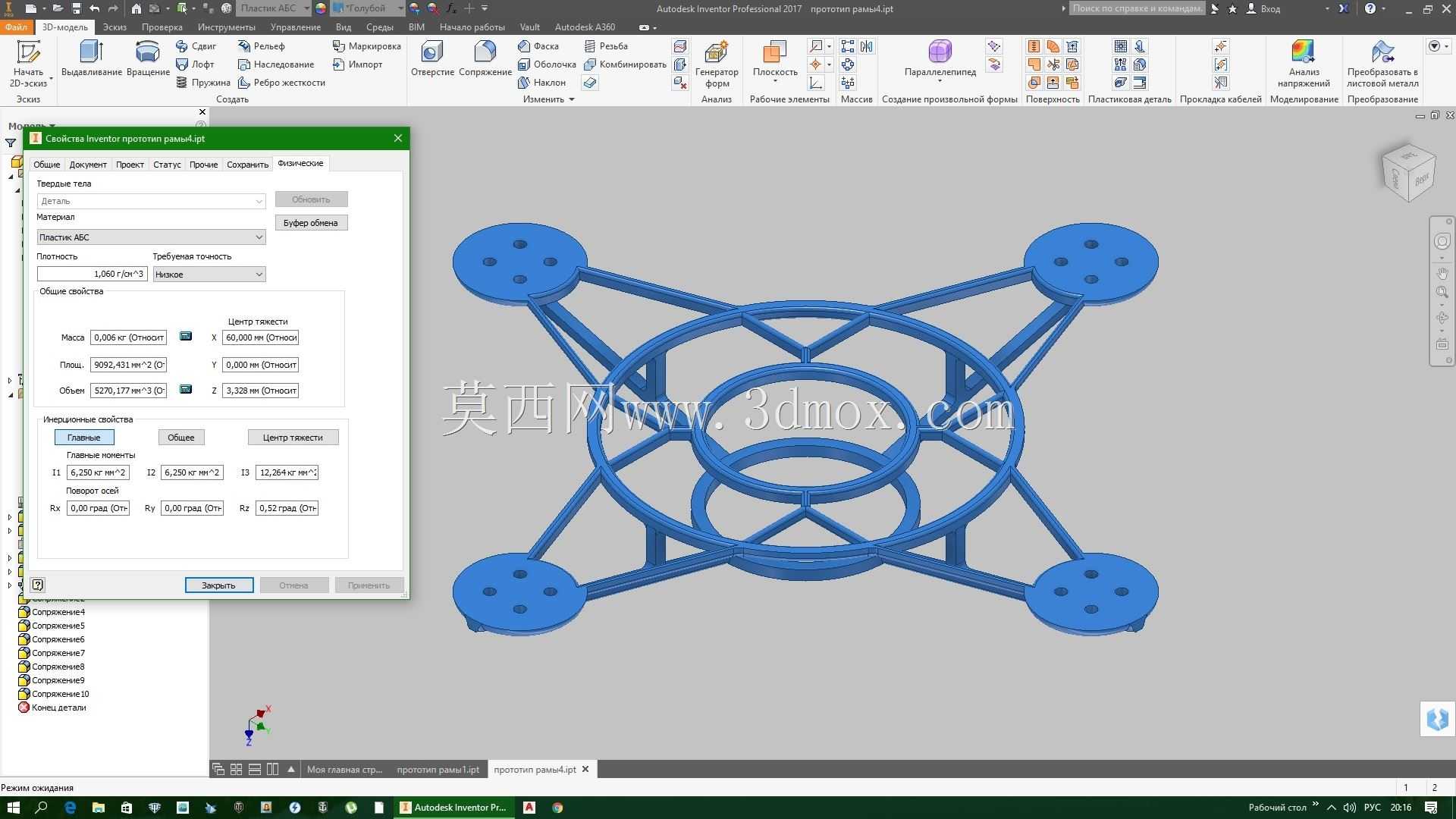Image resolution: width=1456 pixels, height=819 pixels.
Task: Open the Windows Start menu
Action: [14, 808]
